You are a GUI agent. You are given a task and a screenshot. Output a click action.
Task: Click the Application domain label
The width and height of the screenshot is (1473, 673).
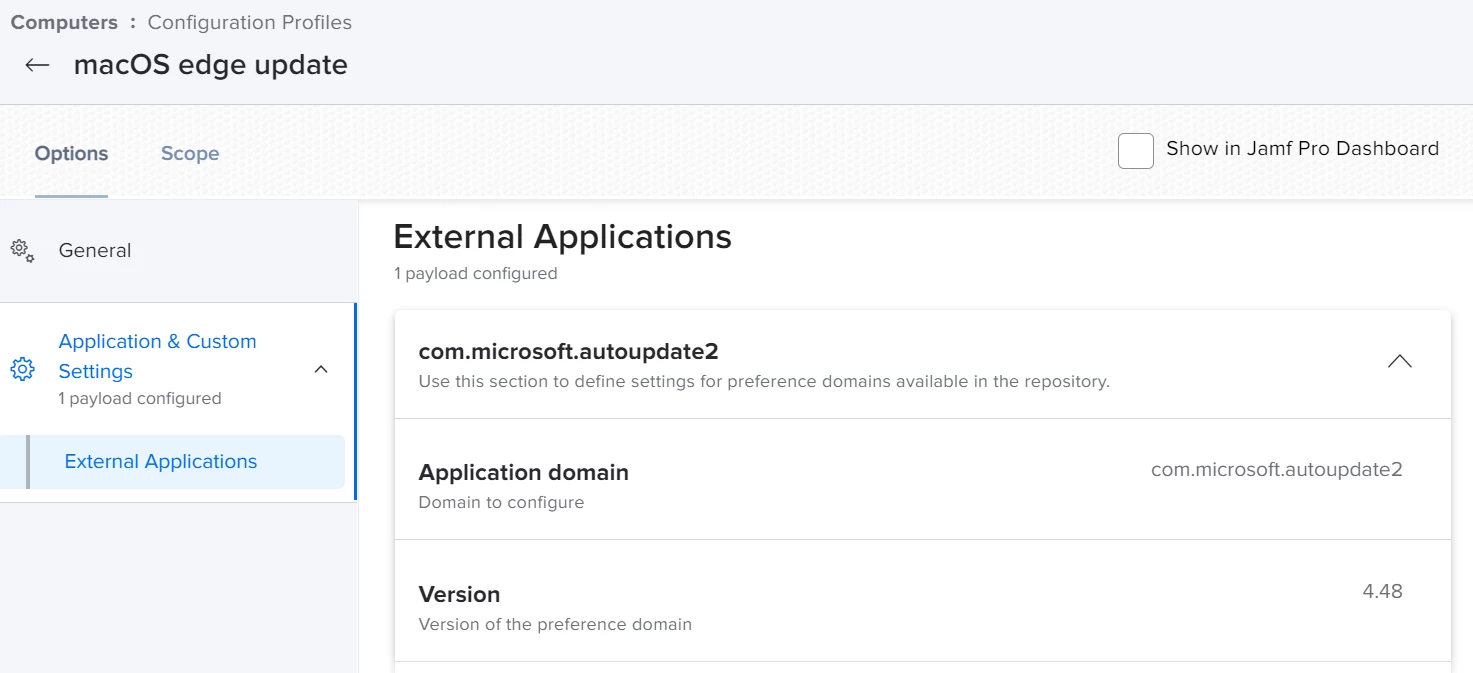524,472
